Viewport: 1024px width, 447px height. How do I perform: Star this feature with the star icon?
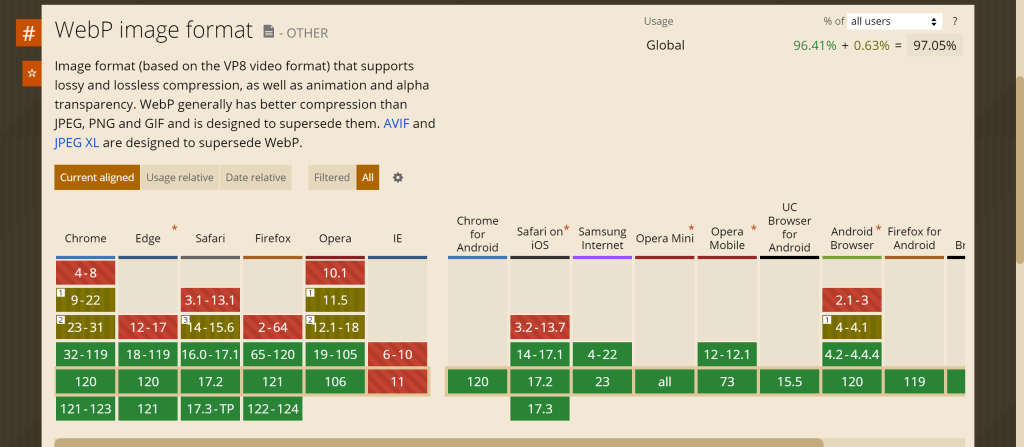point(32,74)
